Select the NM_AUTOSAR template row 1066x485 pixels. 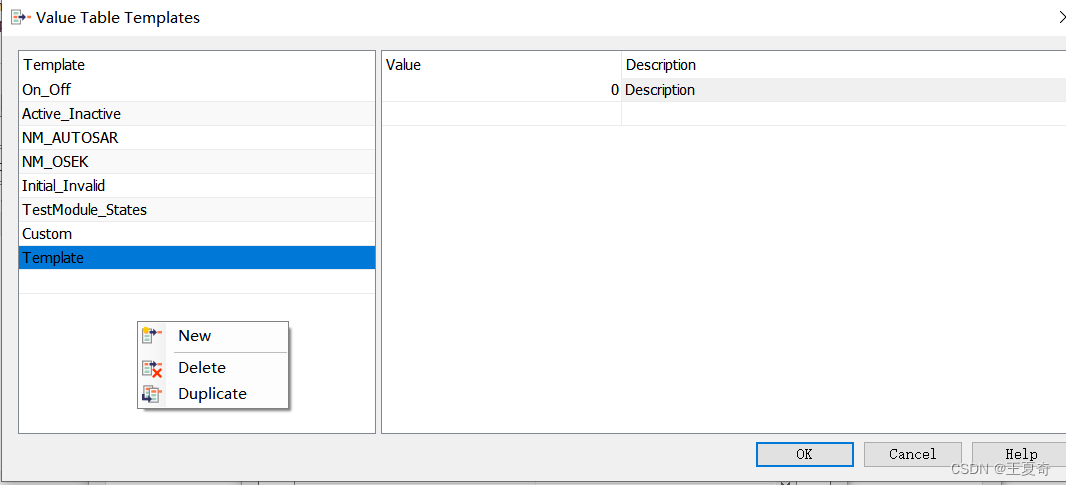197,137
